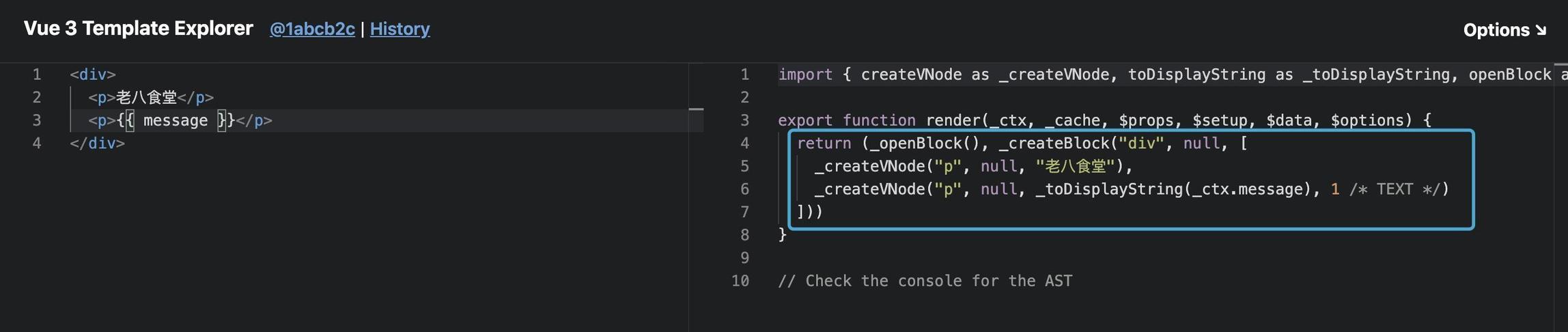The height and width of the screenshot is (332, 1568).
Task: Open the @1abcb2c commit link
Action: point(312,29)
